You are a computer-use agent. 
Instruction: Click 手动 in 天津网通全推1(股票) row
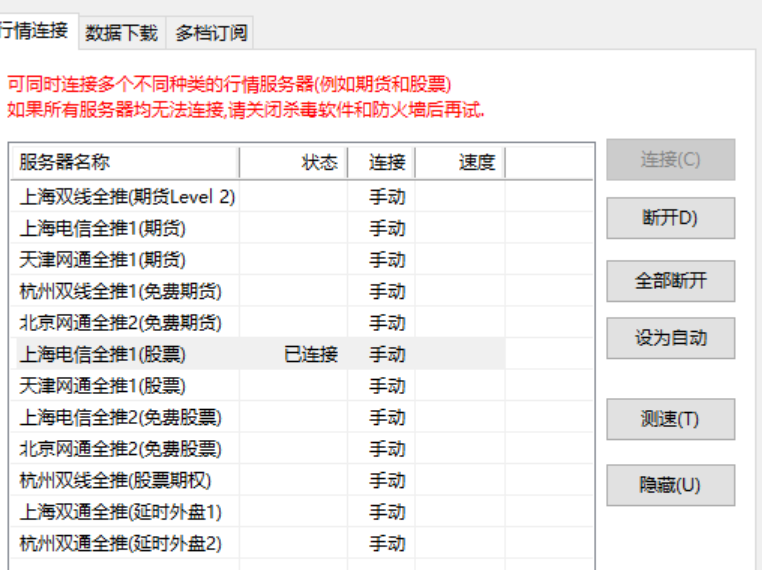point(387,386)
